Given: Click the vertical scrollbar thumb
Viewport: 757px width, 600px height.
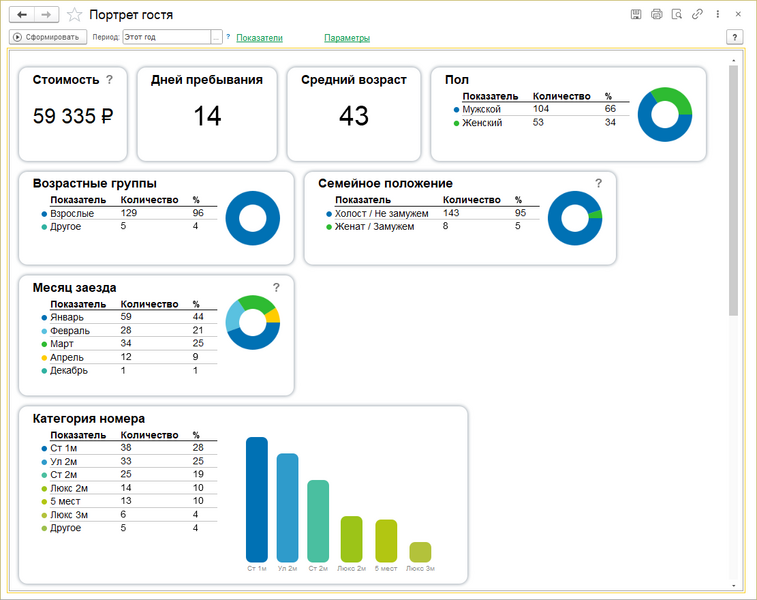Looking at the screenshot, I should click(x=733, y=190).
